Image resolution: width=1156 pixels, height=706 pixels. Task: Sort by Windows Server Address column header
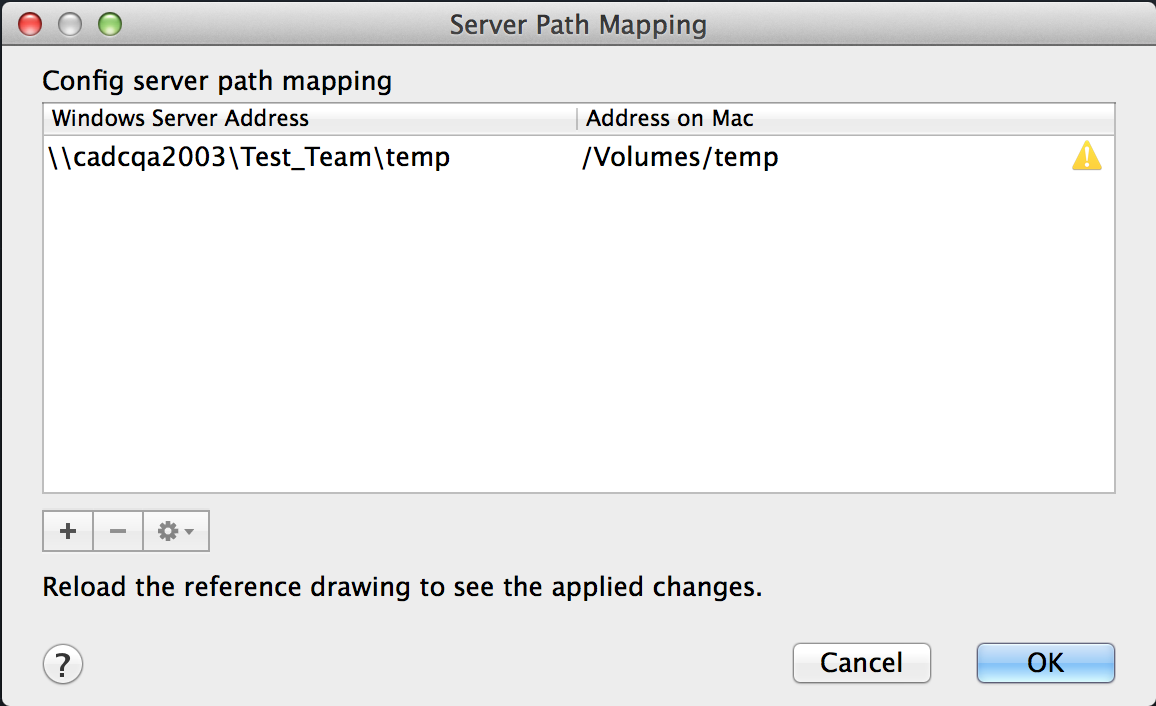pyautogui.click(x=180, y=118)
